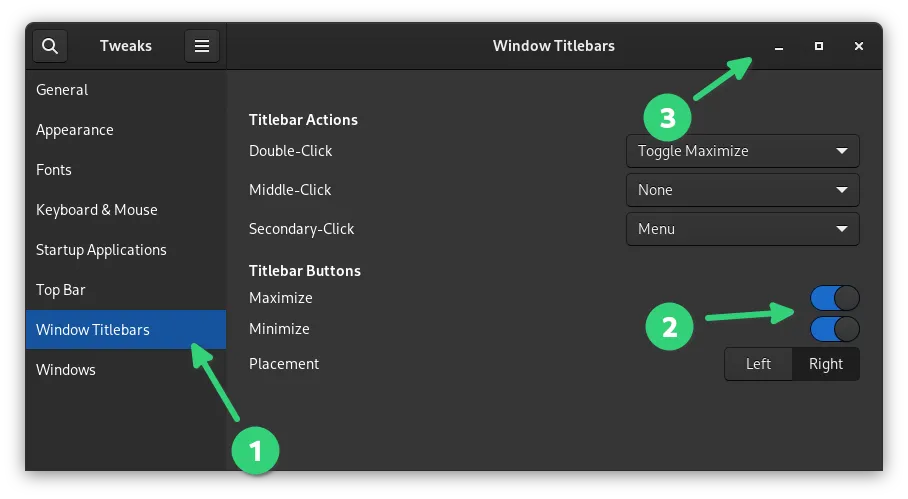Minimize the Tweaks window
Image resolution: width=908 pixels, height=499 pixels.
click(779, 46)
